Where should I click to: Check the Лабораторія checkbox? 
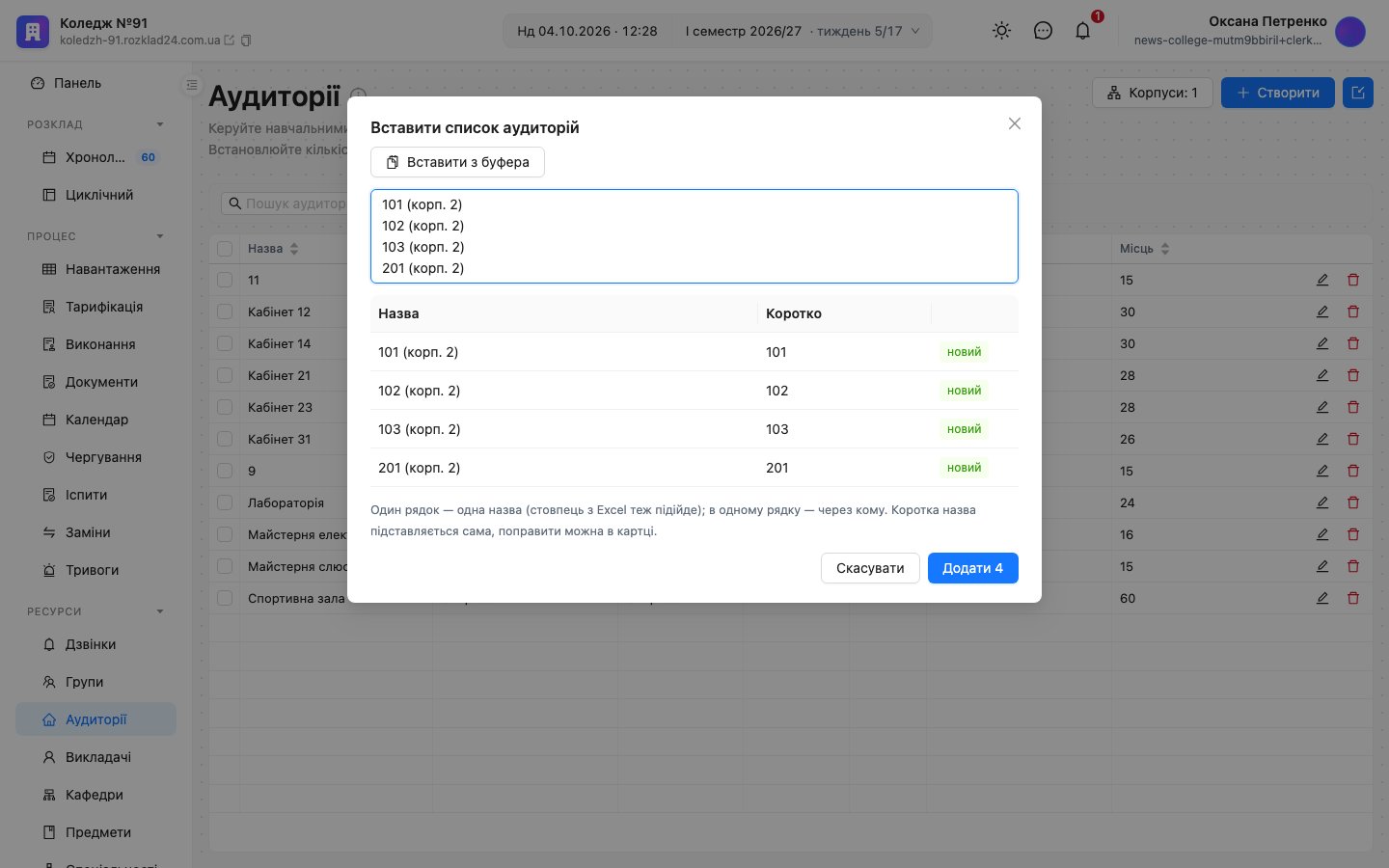(225, 502)
